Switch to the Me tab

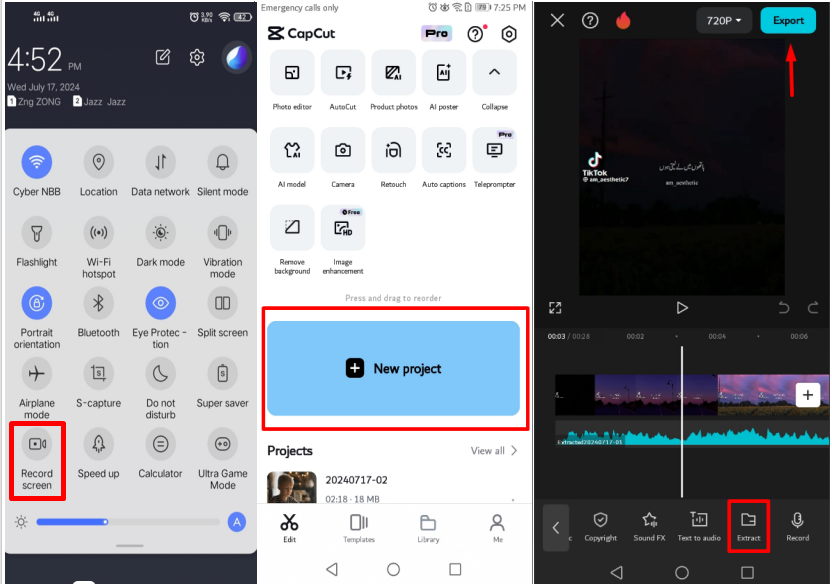[497, 528]
